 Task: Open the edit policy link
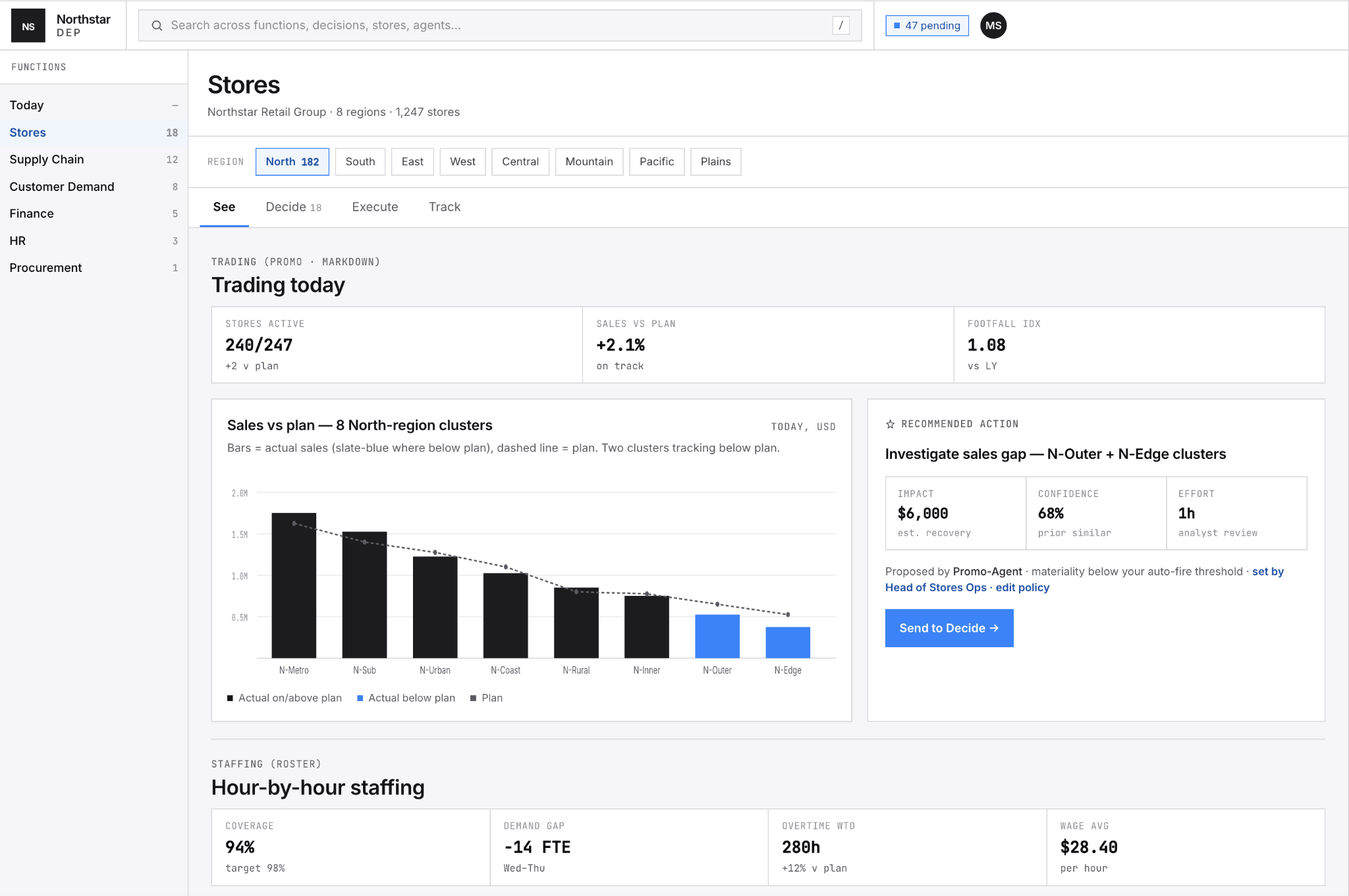[x=1022, y=587]
